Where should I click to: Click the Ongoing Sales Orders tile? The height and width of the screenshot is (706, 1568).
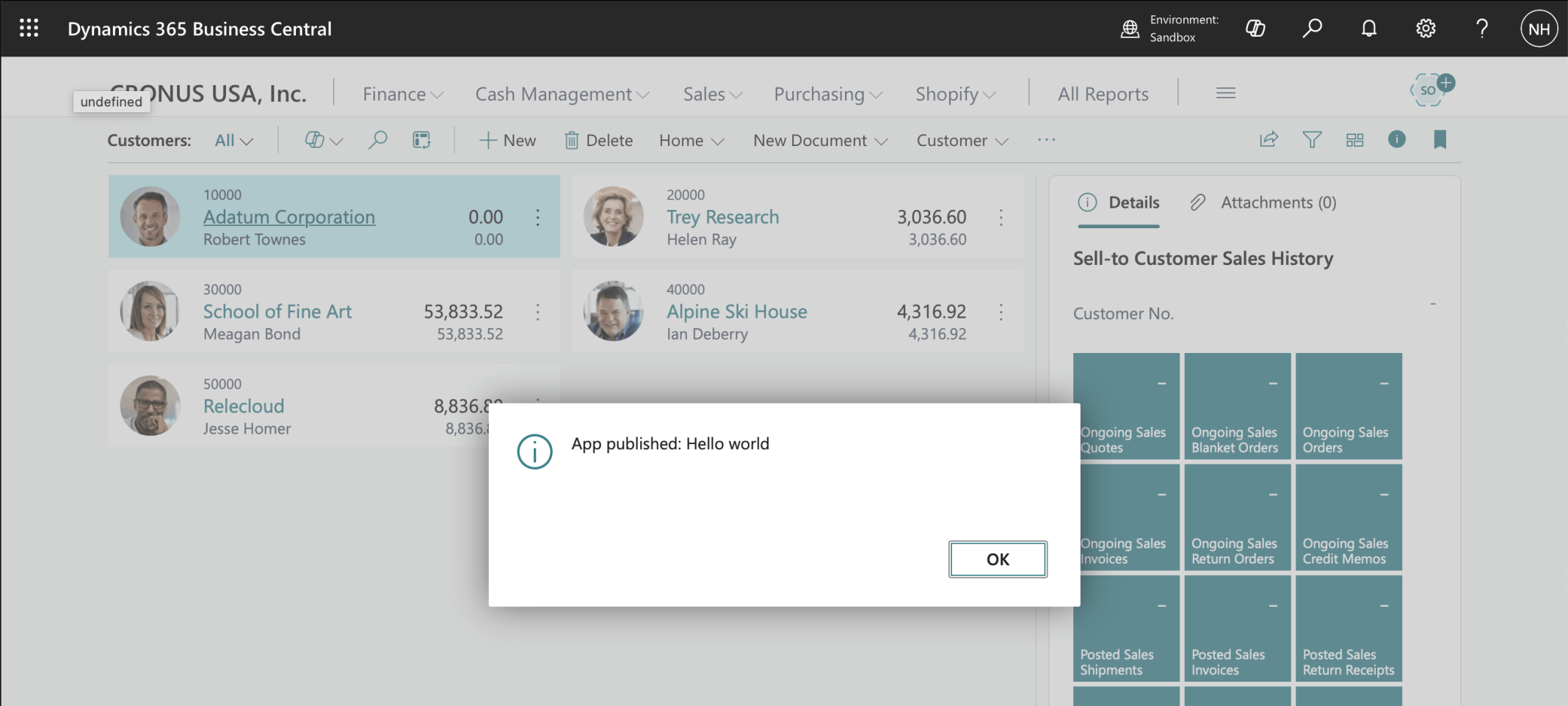pos(1349,406)
